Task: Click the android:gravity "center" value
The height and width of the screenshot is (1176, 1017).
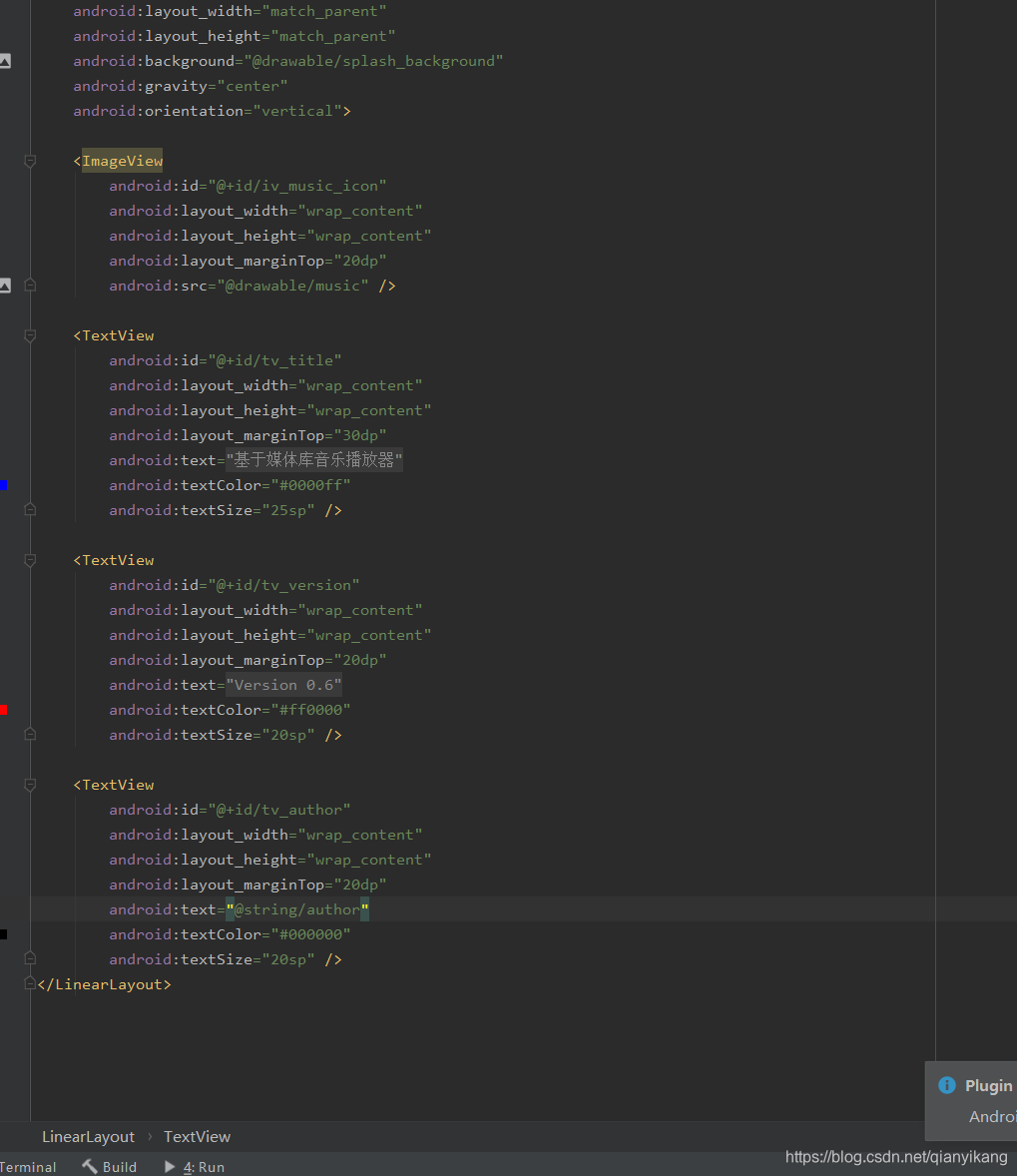Action: click(252, 86)
